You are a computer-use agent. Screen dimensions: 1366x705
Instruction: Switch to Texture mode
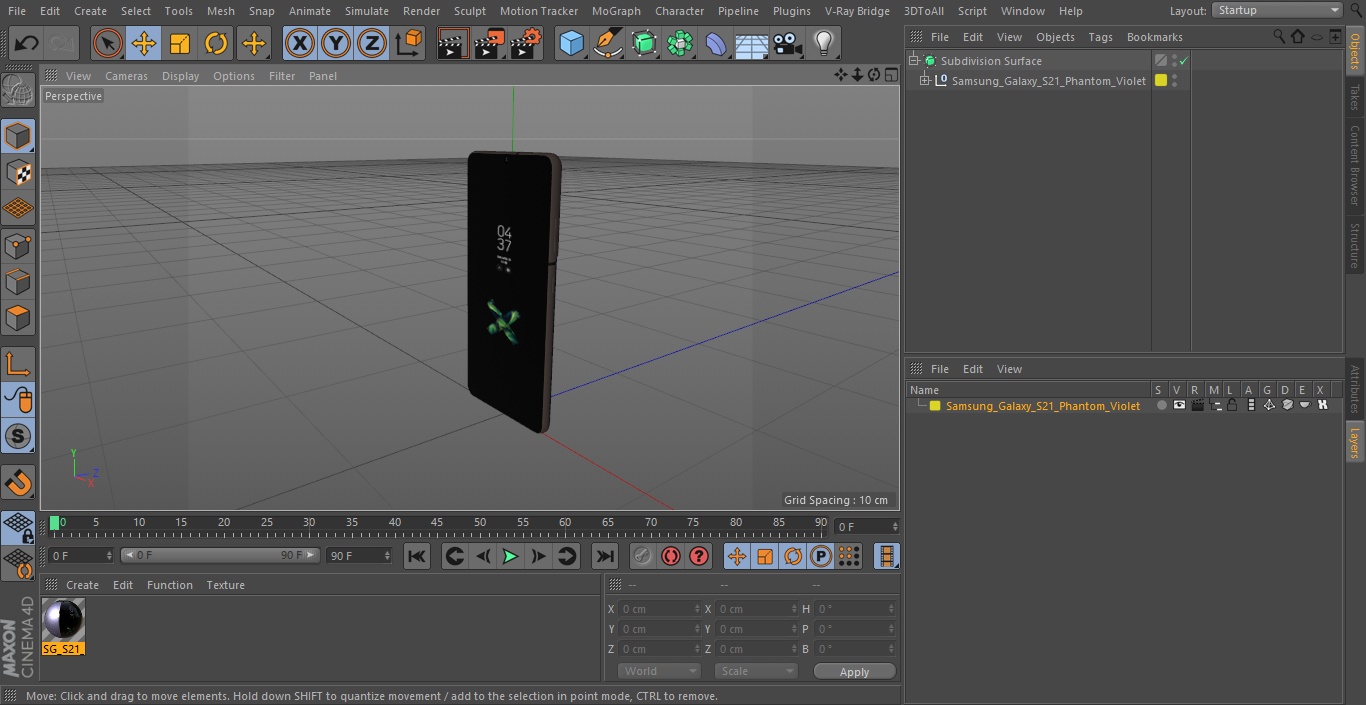18,172
